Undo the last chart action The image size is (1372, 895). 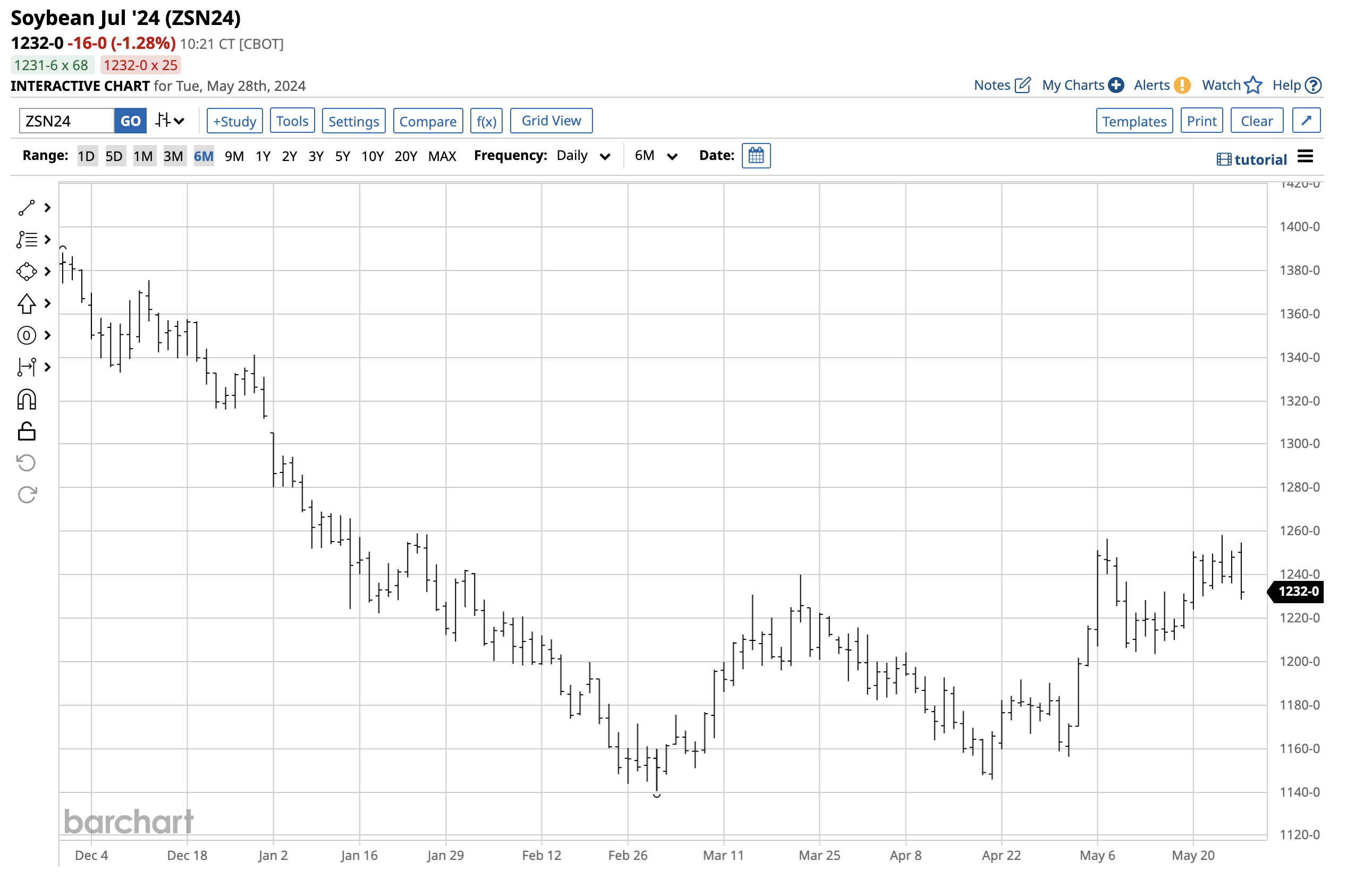pos(27,462)
